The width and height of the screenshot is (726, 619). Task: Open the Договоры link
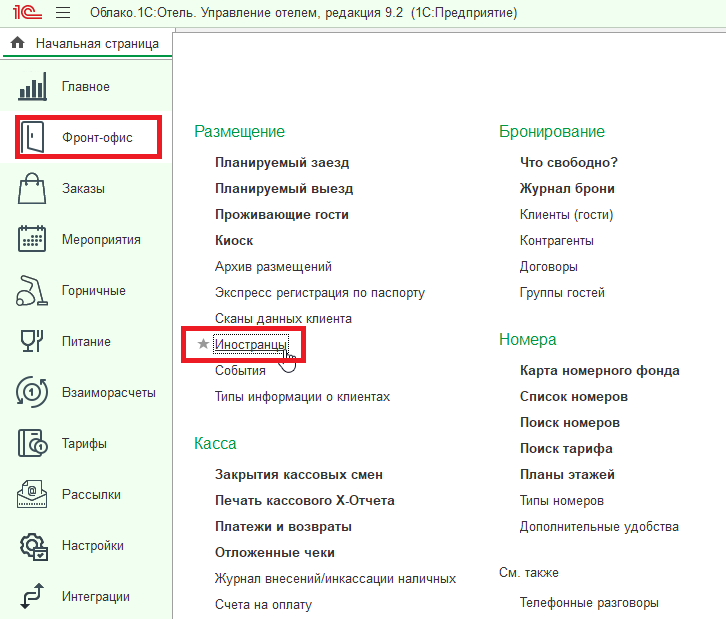click(549, 266)
